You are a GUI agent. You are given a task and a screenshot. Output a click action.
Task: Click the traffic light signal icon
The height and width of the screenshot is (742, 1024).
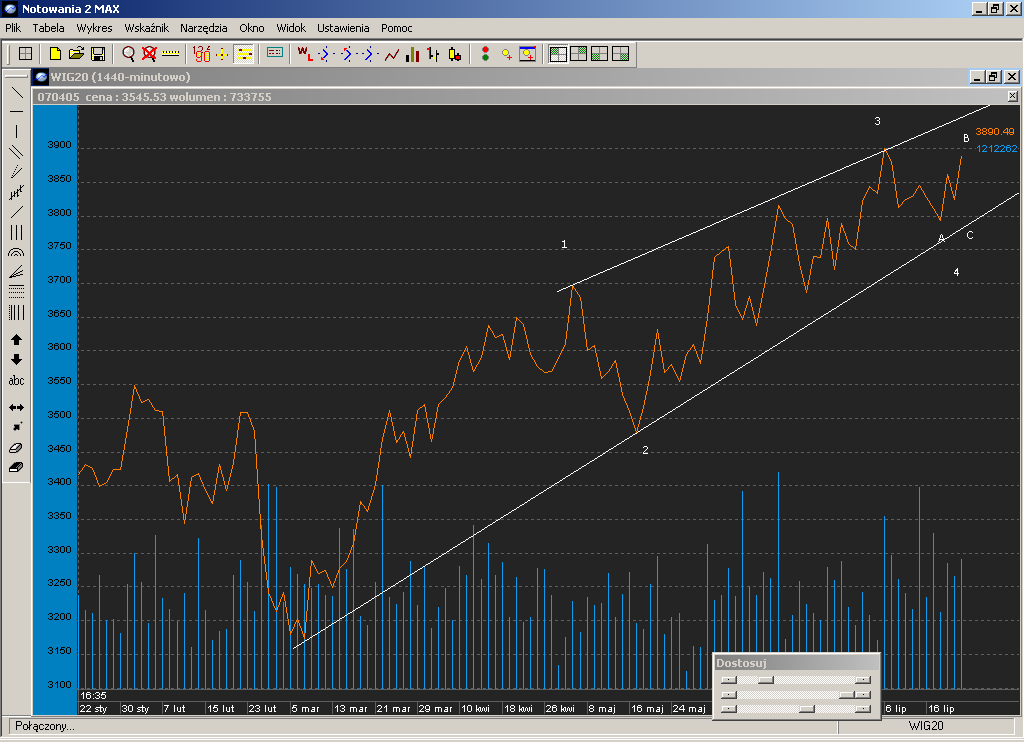485,54
